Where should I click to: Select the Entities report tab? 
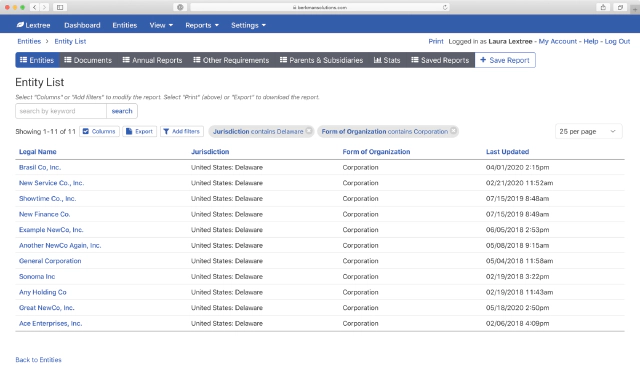(37, 60)
